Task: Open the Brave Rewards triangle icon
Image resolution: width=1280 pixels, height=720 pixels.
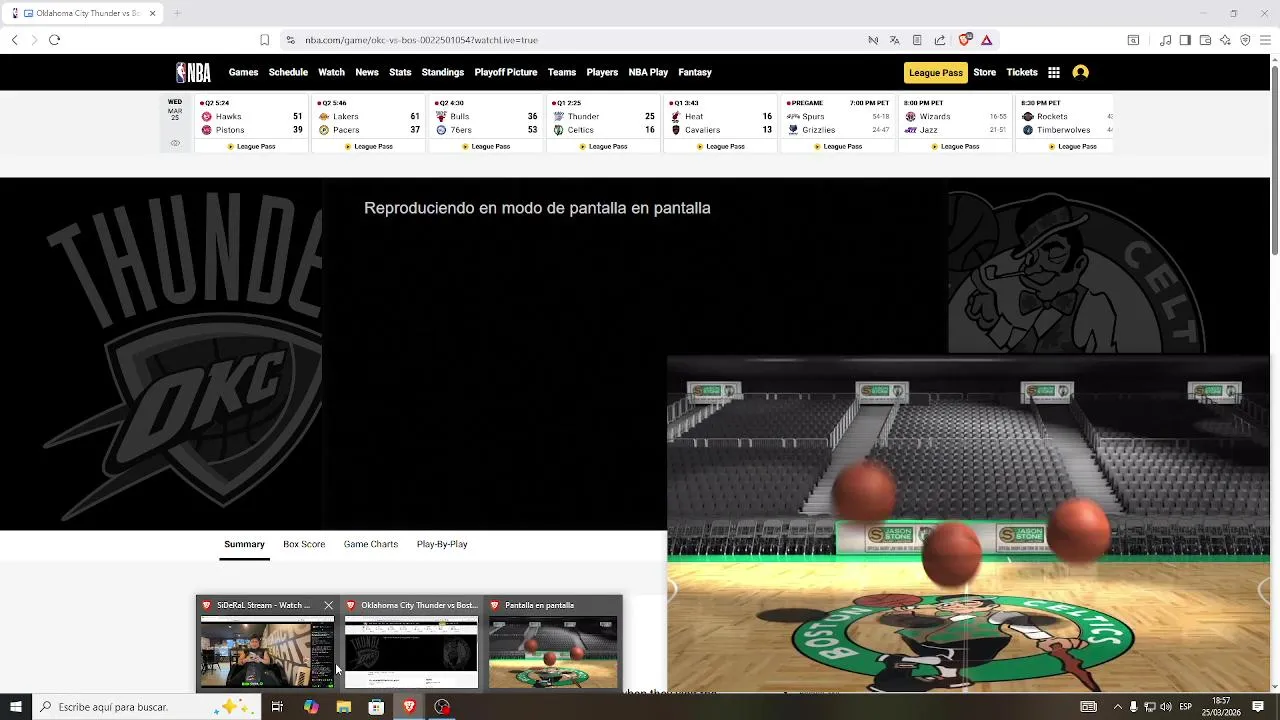Action: click(986, 40)
